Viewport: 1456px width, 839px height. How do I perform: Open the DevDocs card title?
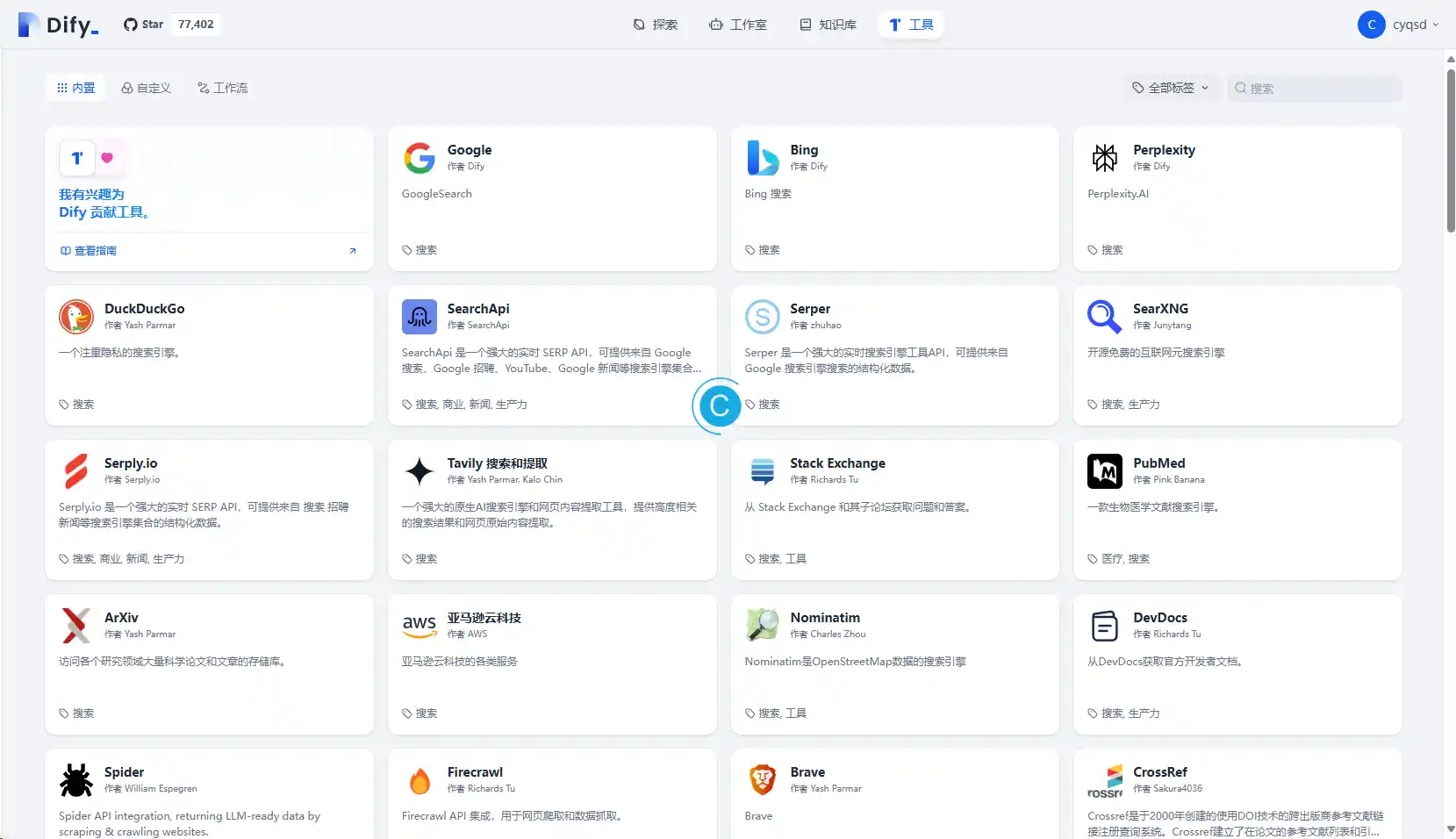tap(1160, 618)
